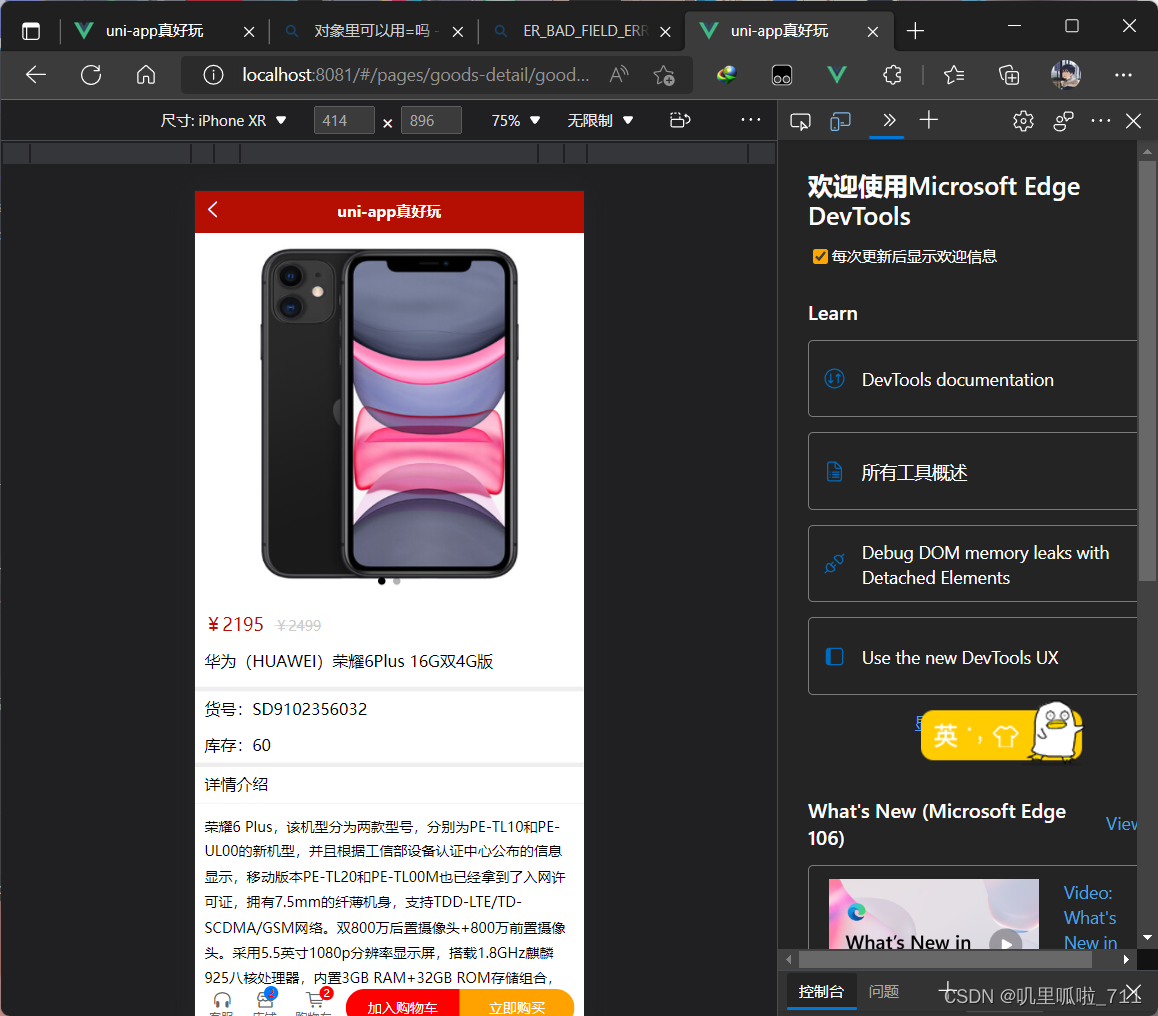This screenshot has width=1158, height=1016.
Task: Change the 75% zoom dropdown
Action: pyautogui.click(x=515, y=120)
